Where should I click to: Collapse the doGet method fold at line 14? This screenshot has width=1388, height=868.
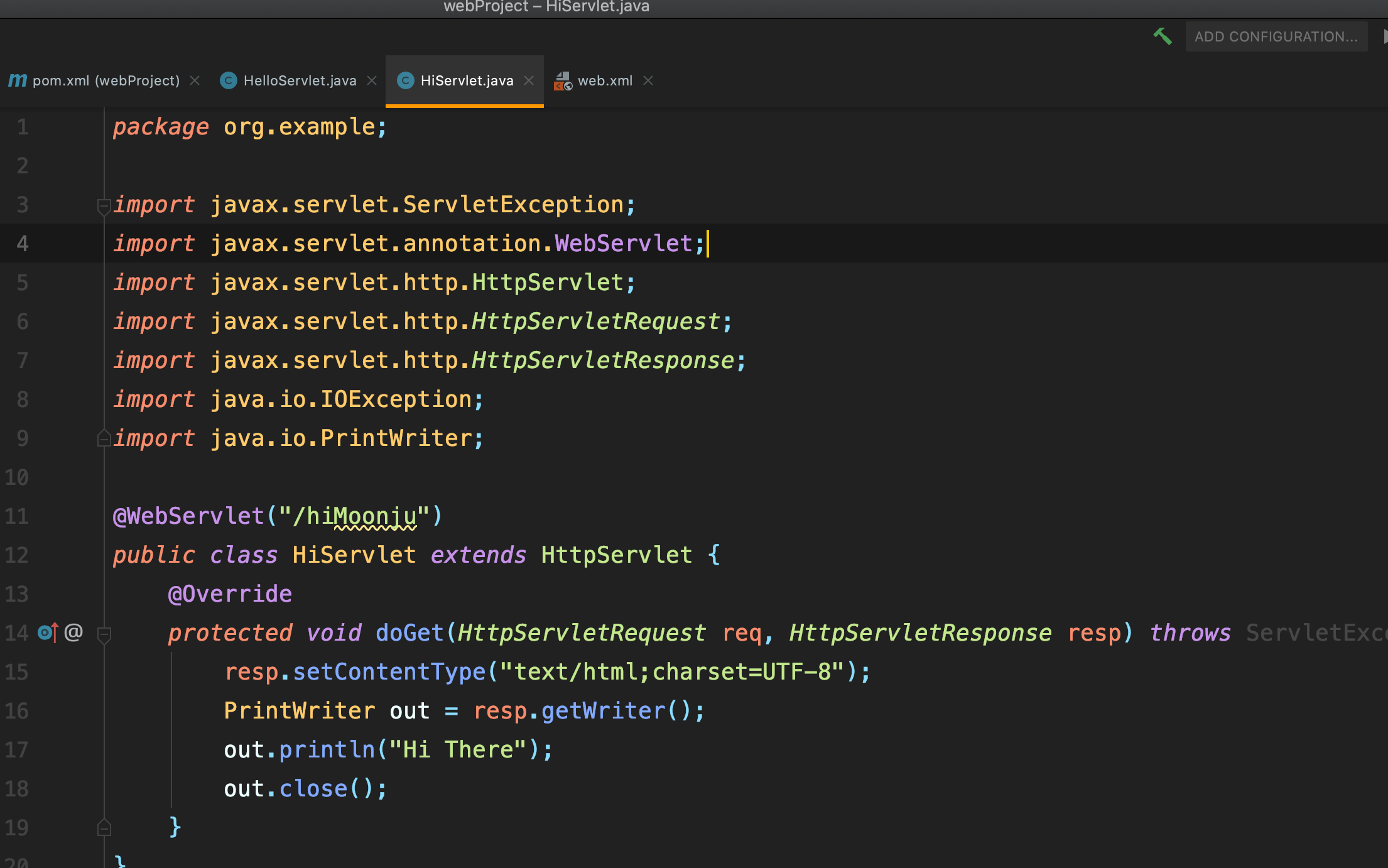tap(104, 634)
